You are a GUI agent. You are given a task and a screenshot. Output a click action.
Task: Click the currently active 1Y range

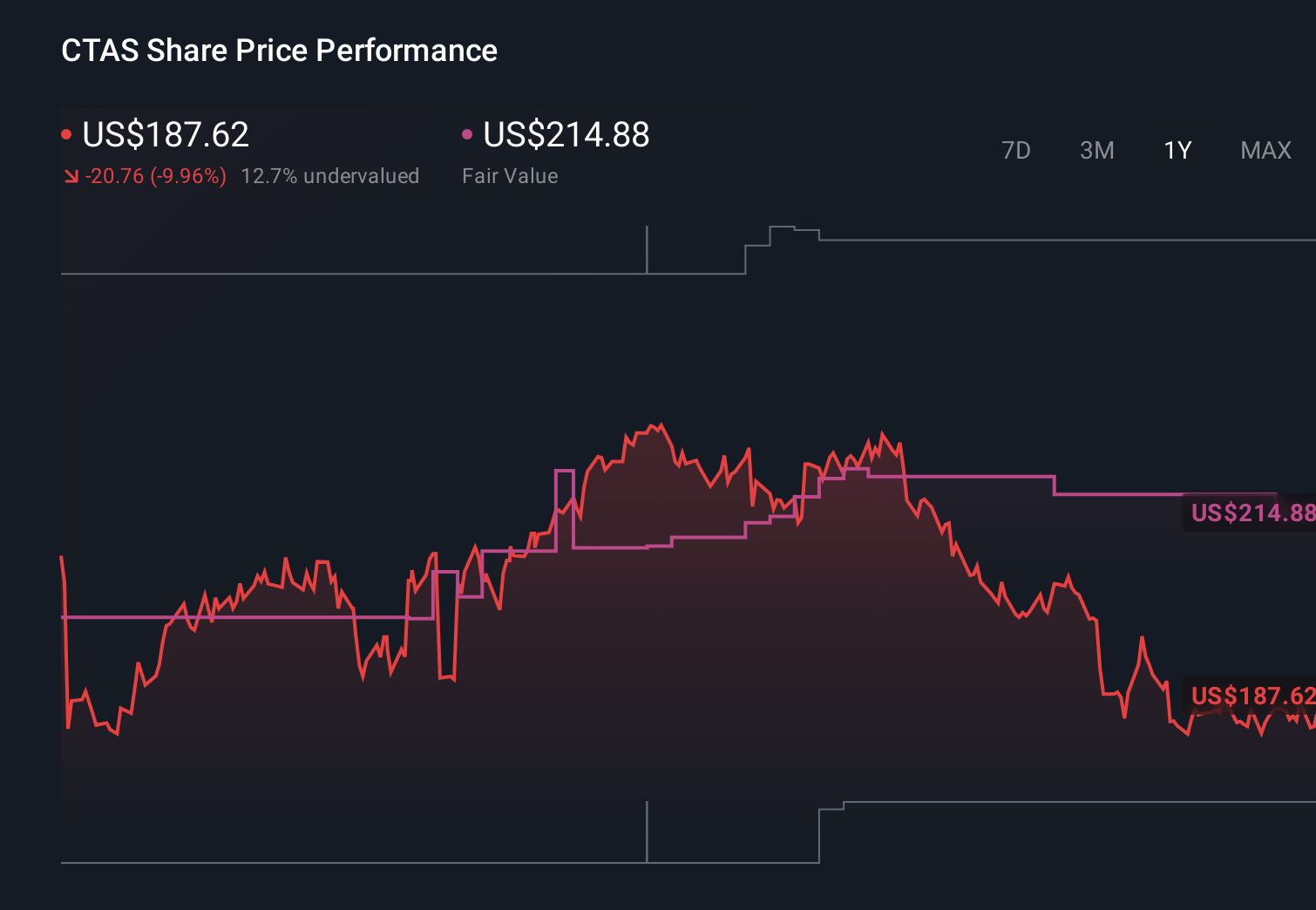(1177, 150)
